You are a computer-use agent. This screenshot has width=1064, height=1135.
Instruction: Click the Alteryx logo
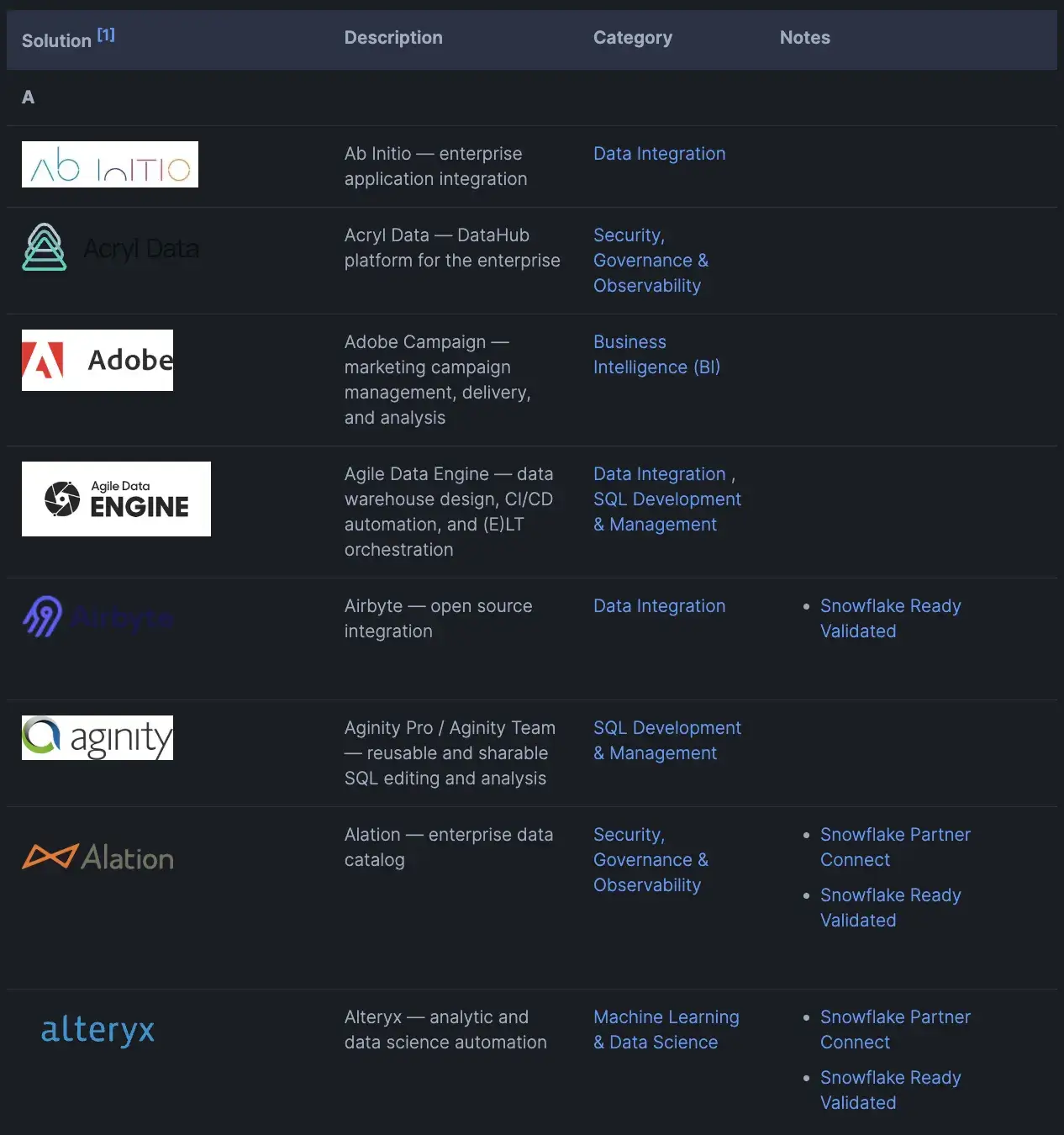click(97, 1029)
